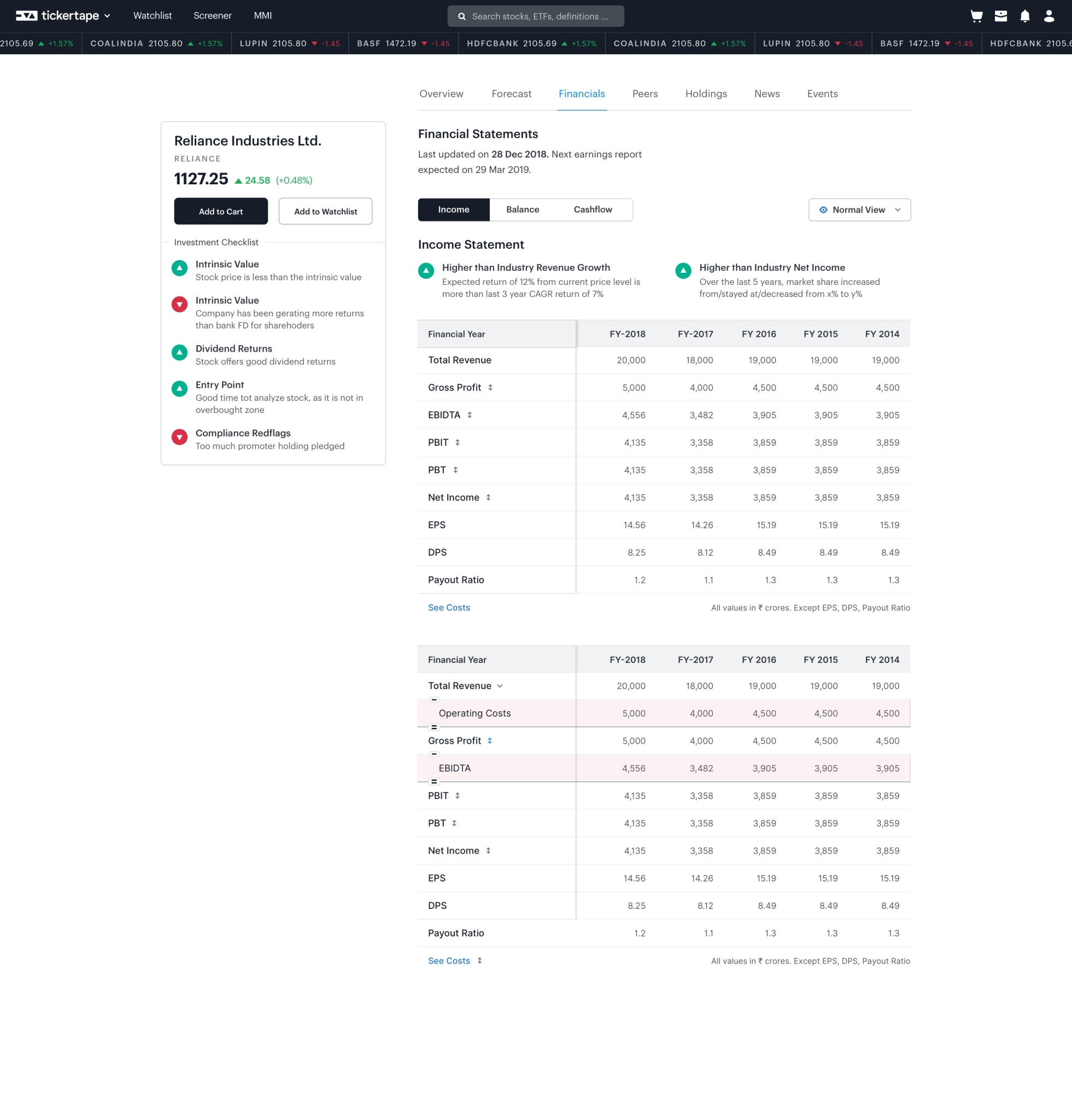Click Add to Watchlist button
This screenshot has width=1072, height=1120.
(x=326, y=212)
